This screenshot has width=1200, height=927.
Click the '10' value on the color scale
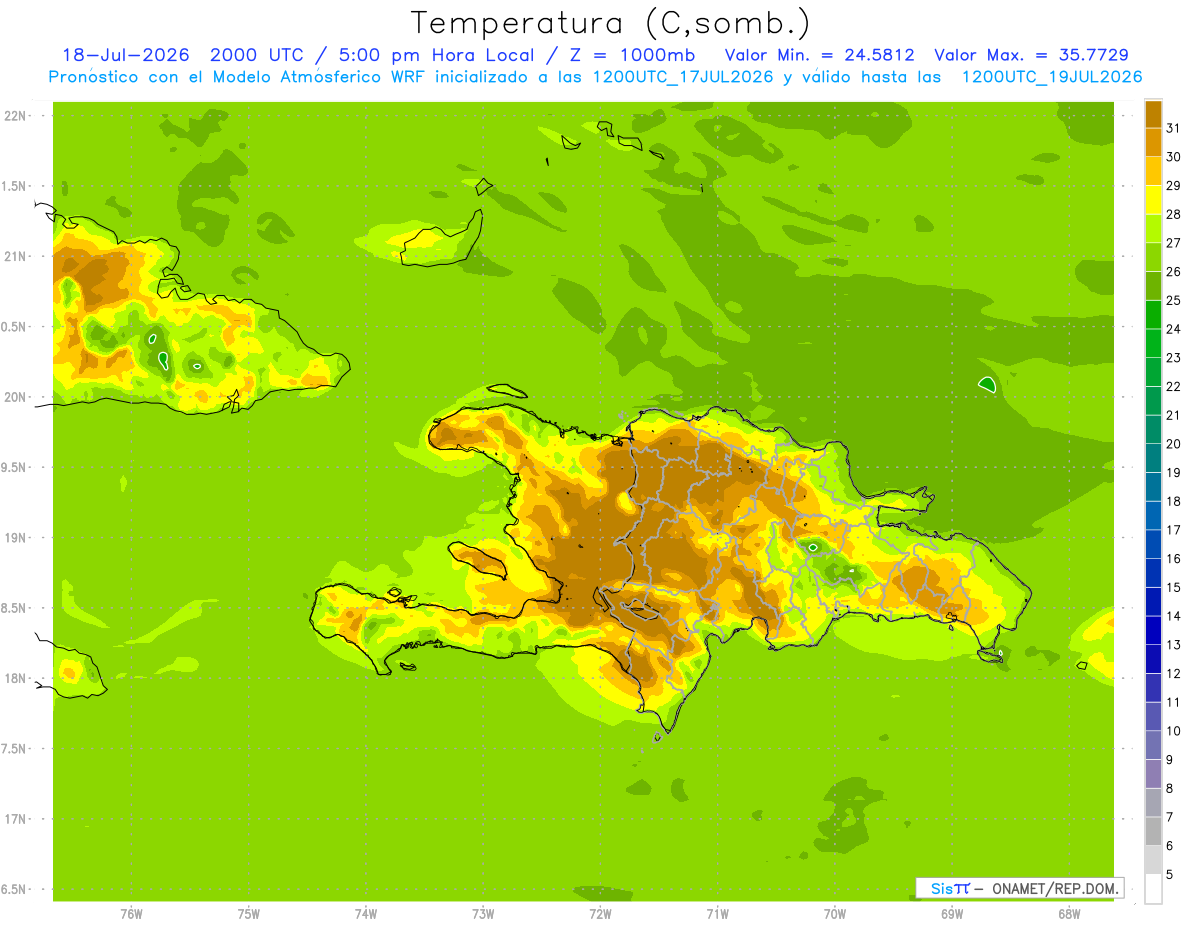pyautogui.click(x=1173, y=731)
